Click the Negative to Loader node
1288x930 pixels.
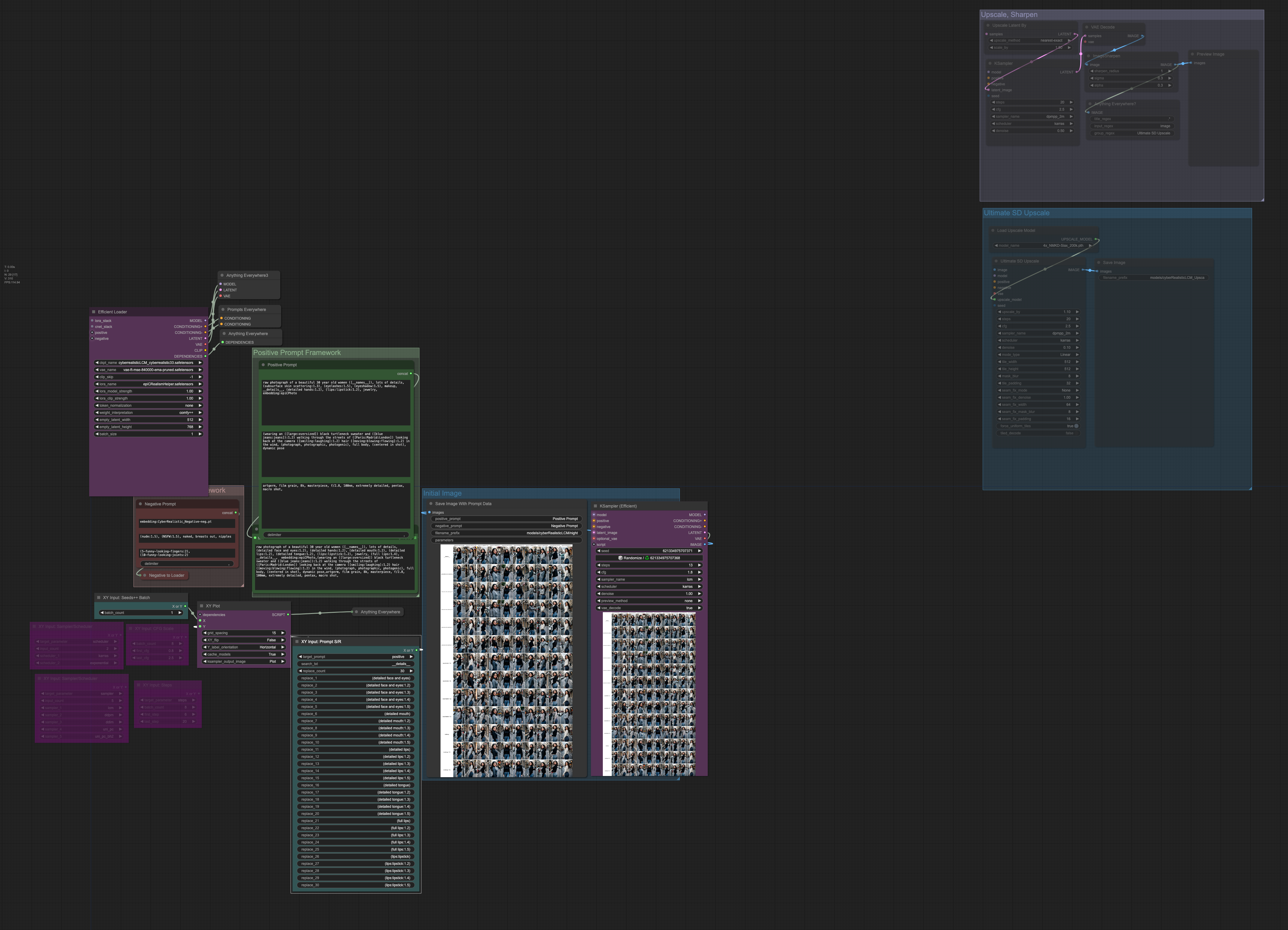click(166, 576)
